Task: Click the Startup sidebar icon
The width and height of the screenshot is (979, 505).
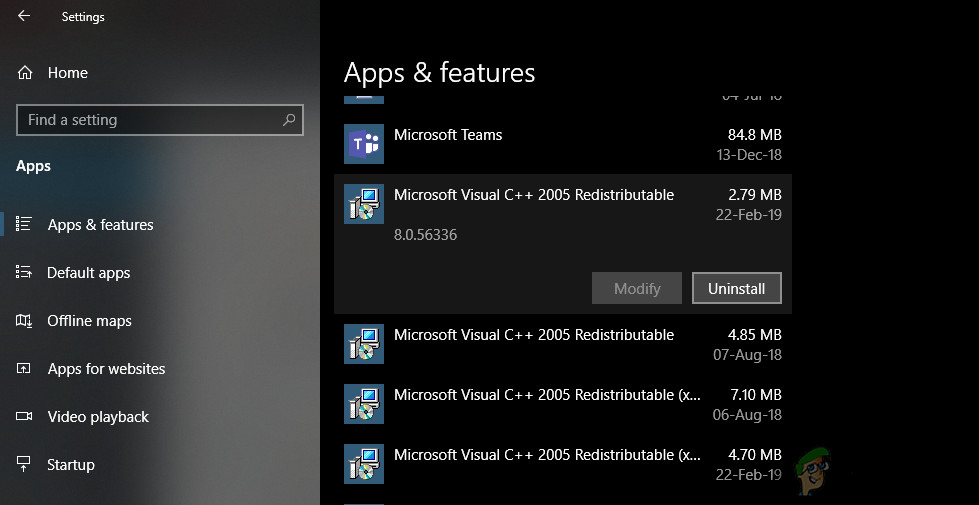Action: (25, 465)
